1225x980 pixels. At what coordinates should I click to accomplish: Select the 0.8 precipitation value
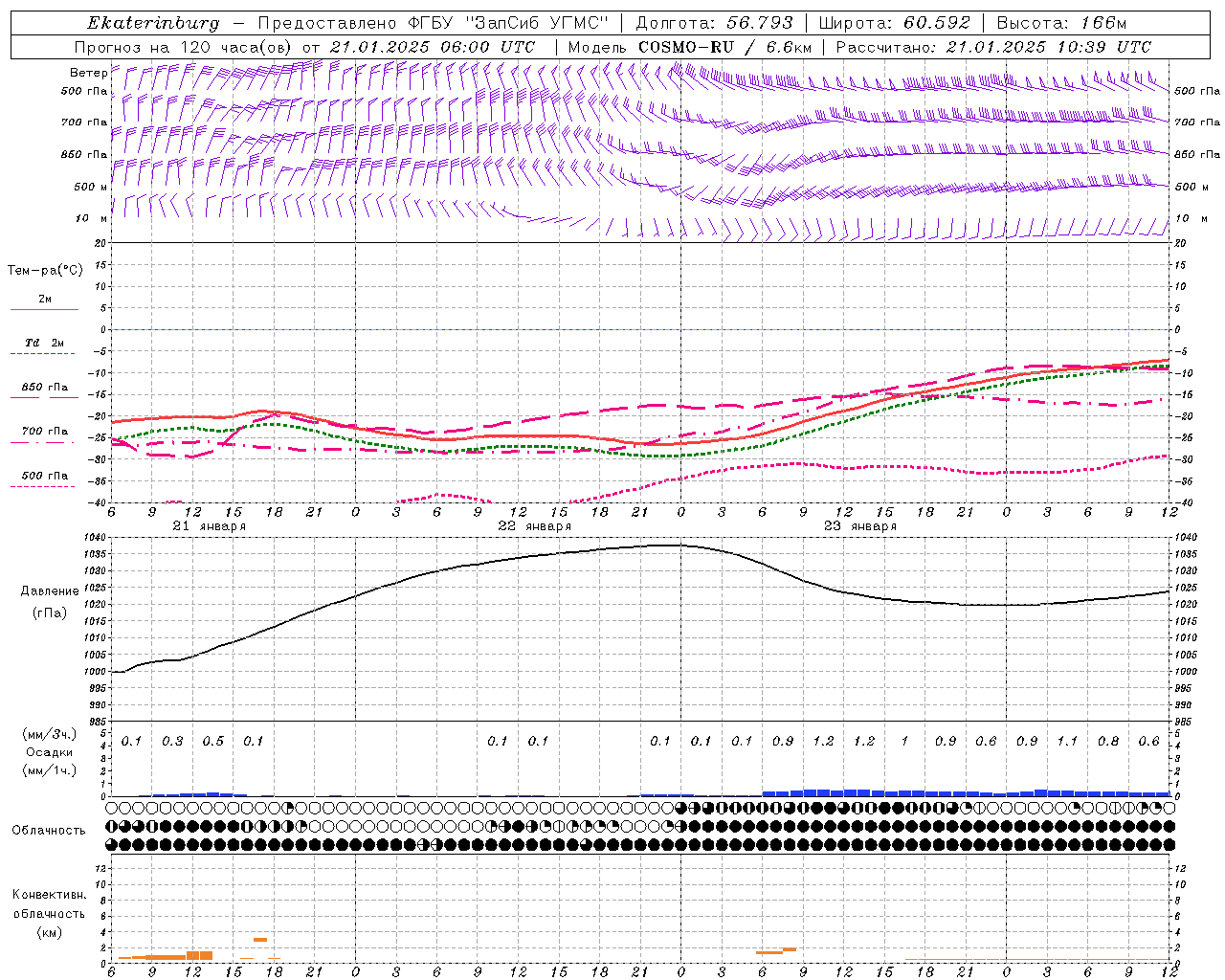[1108, 741]
